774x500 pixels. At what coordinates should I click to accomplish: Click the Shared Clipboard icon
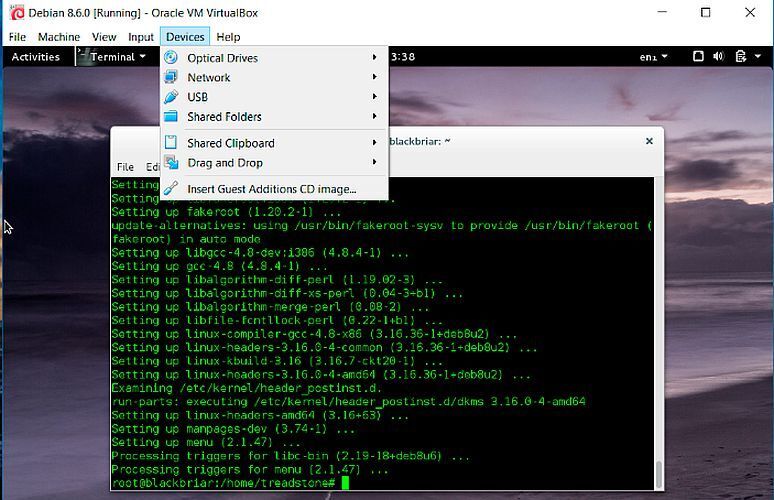tap(170, 143)
